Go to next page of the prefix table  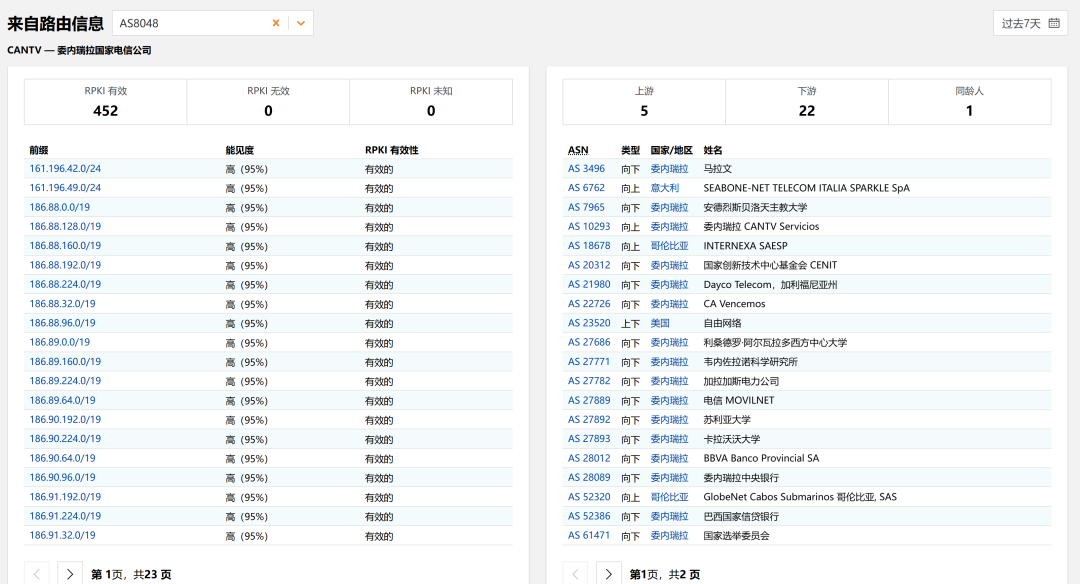70,574
